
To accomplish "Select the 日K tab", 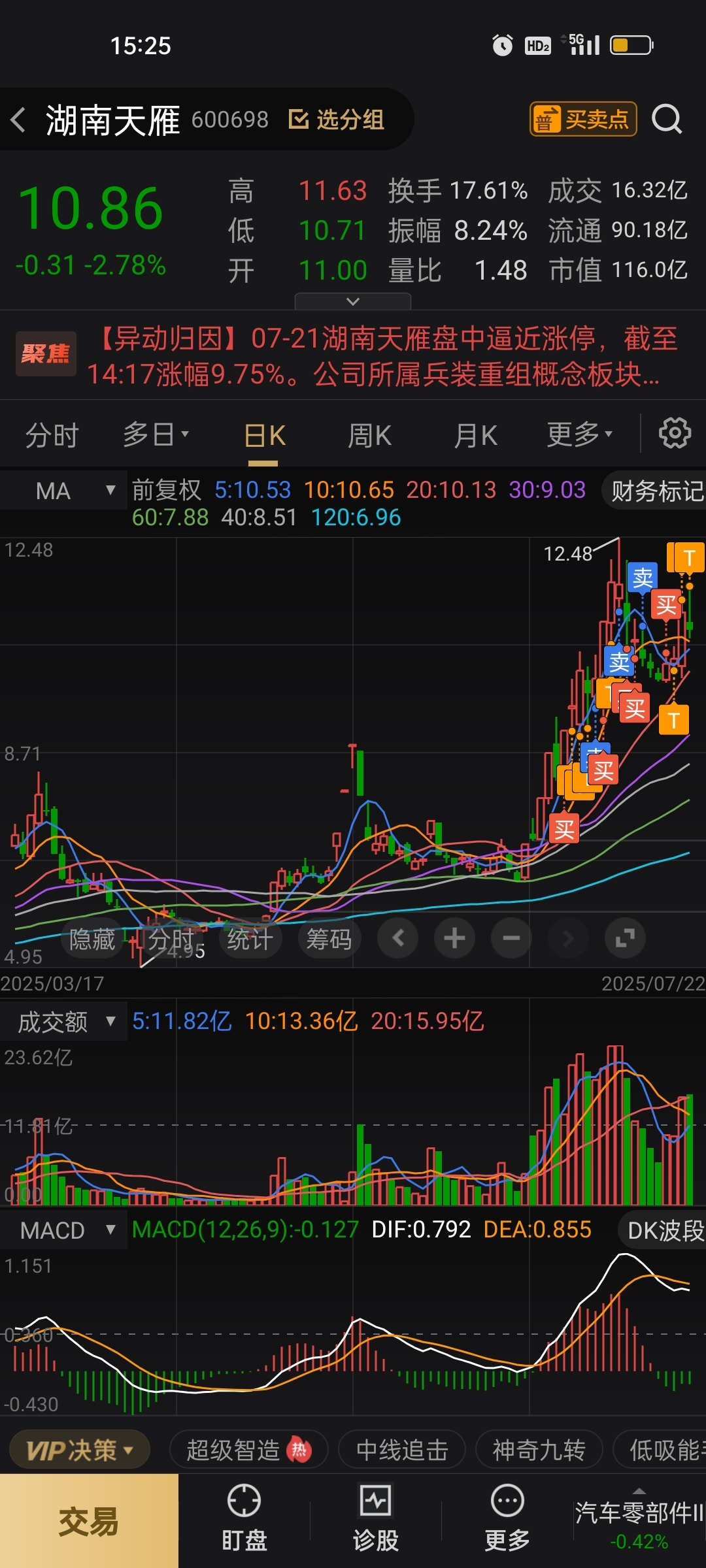I will click(264, 435).
